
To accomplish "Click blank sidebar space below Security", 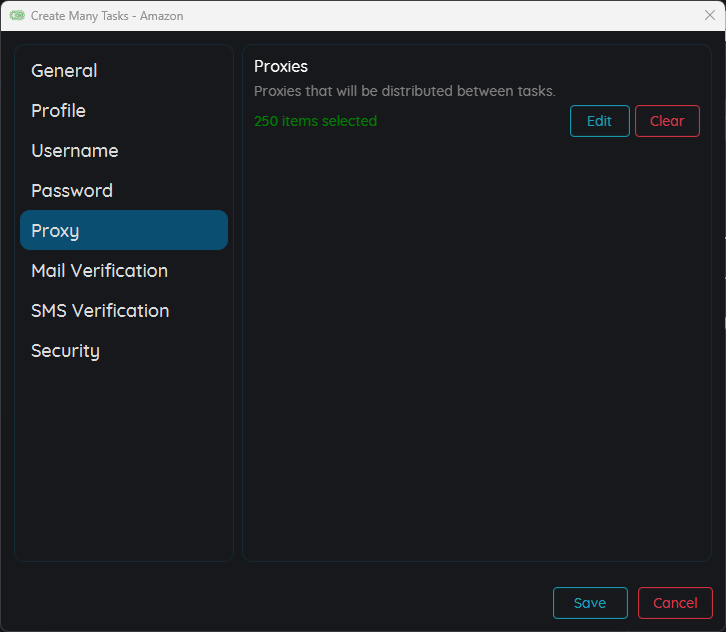I will pos(123,460).
